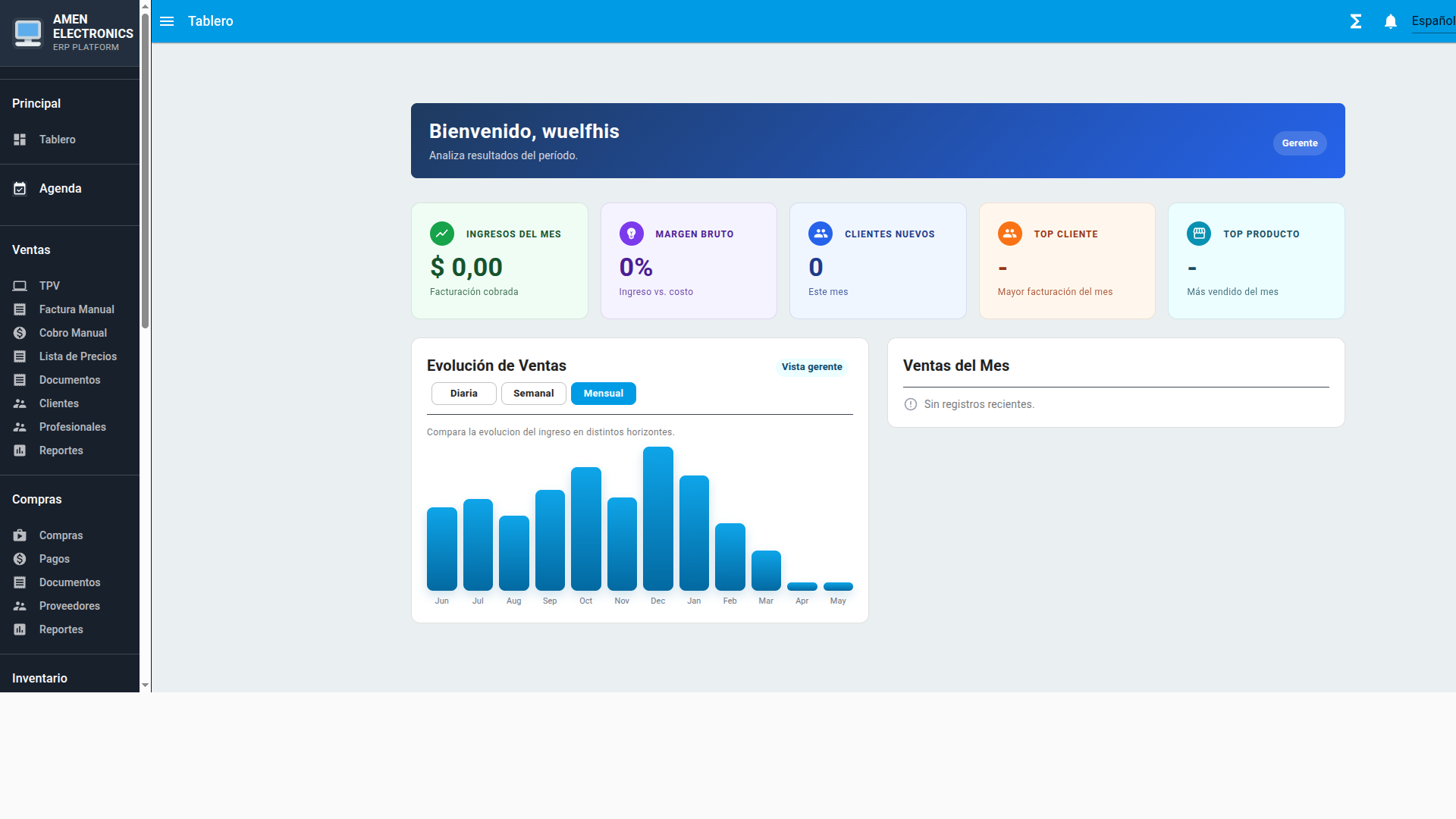
Task: Open the notifications bell
Action: point(1391,21)
